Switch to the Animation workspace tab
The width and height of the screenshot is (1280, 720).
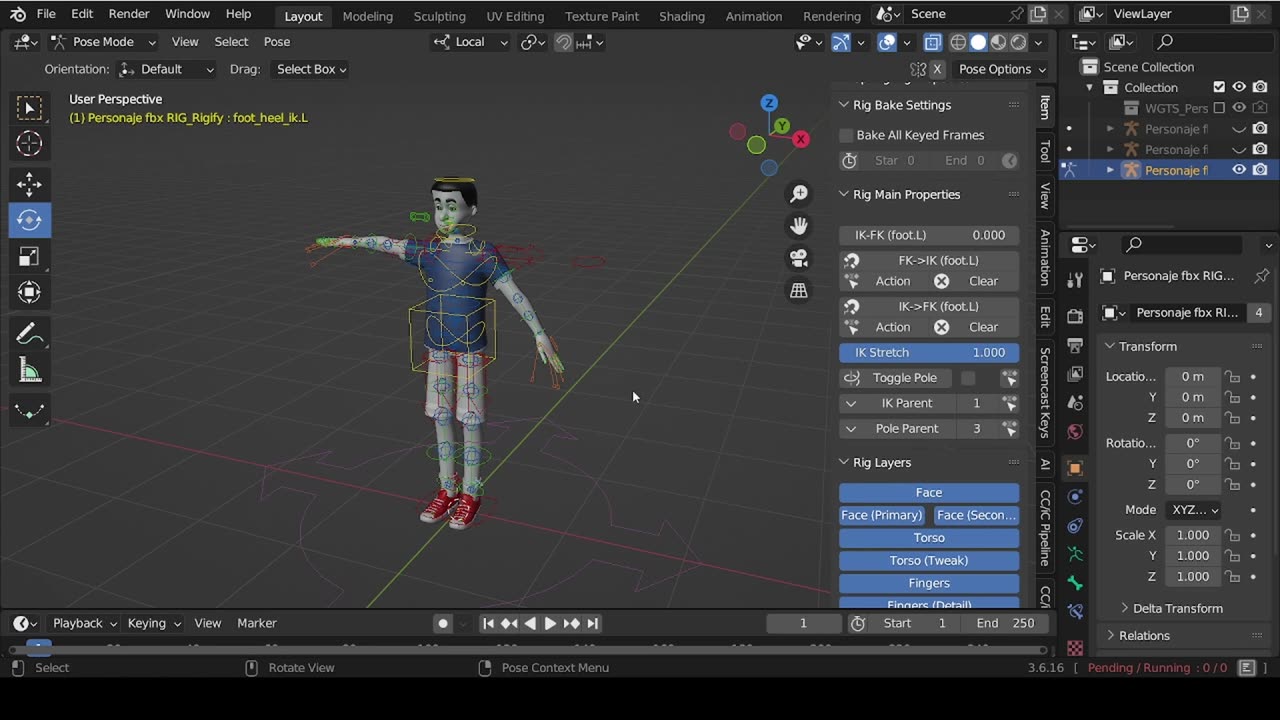tap(753, 16)
